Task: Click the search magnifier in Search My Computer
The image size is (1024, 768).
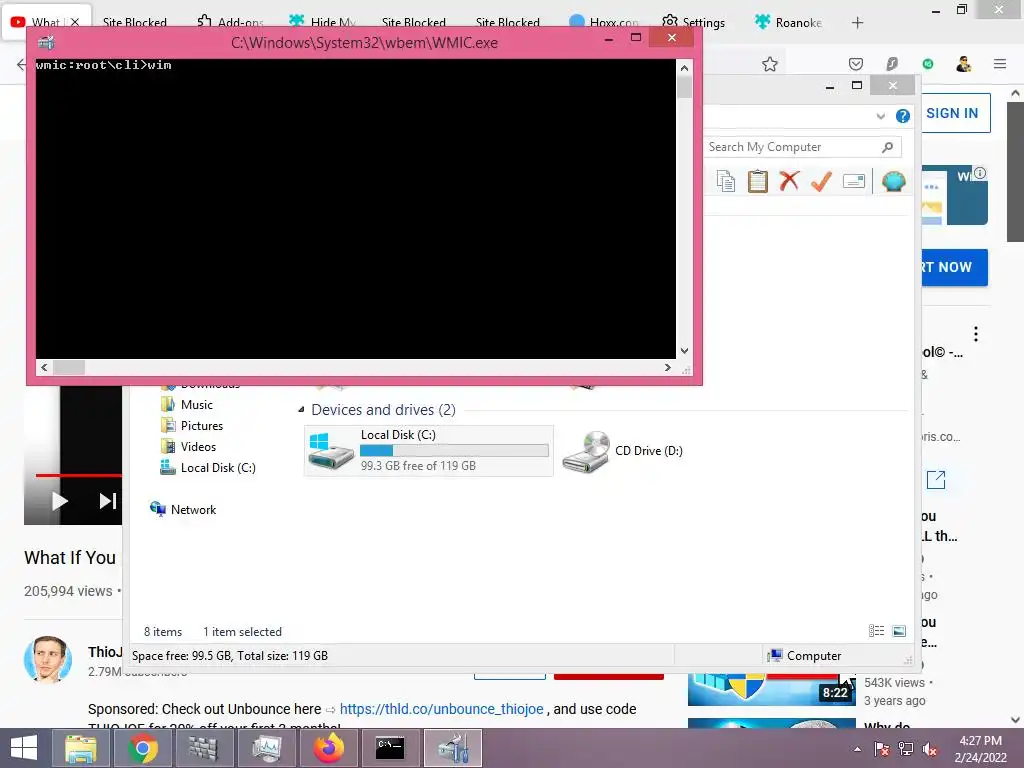Action: (x=887, y=147)
